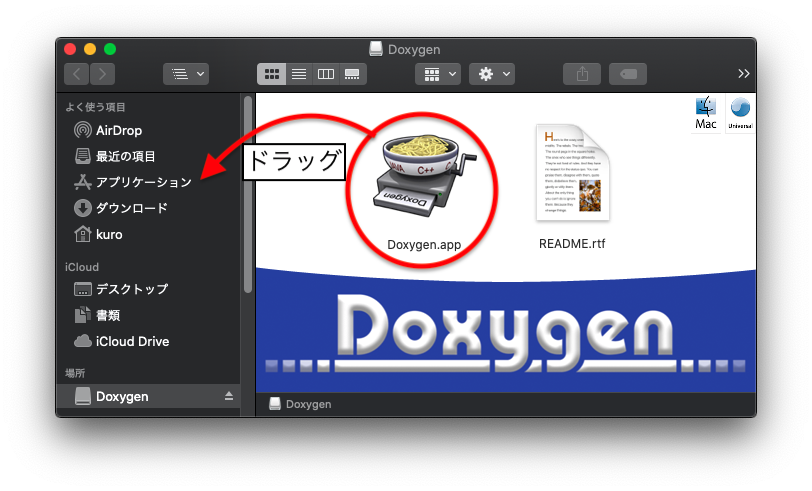The width and height of the screenshot is (812, 491).
Task: Click the ダウンロード sidebar arrow icon
Action: (83, 208)
